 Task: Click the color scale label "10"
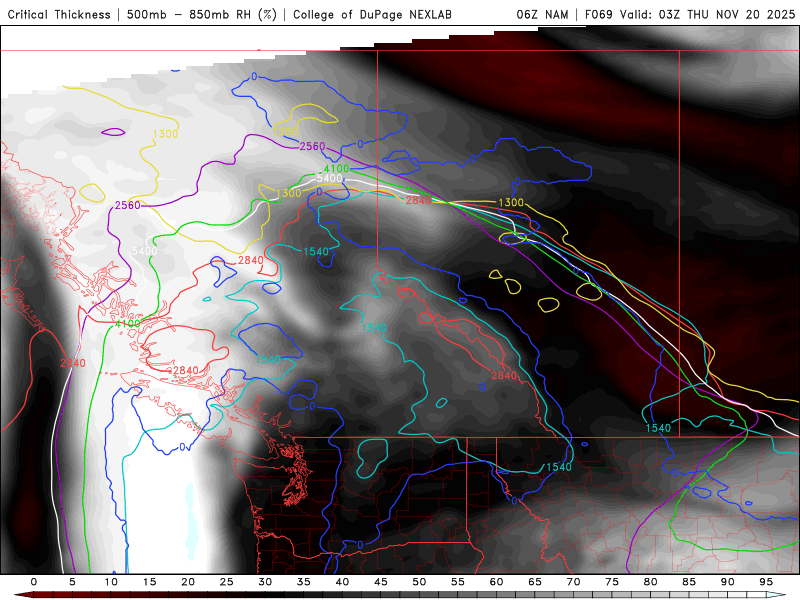coord(111,582)
